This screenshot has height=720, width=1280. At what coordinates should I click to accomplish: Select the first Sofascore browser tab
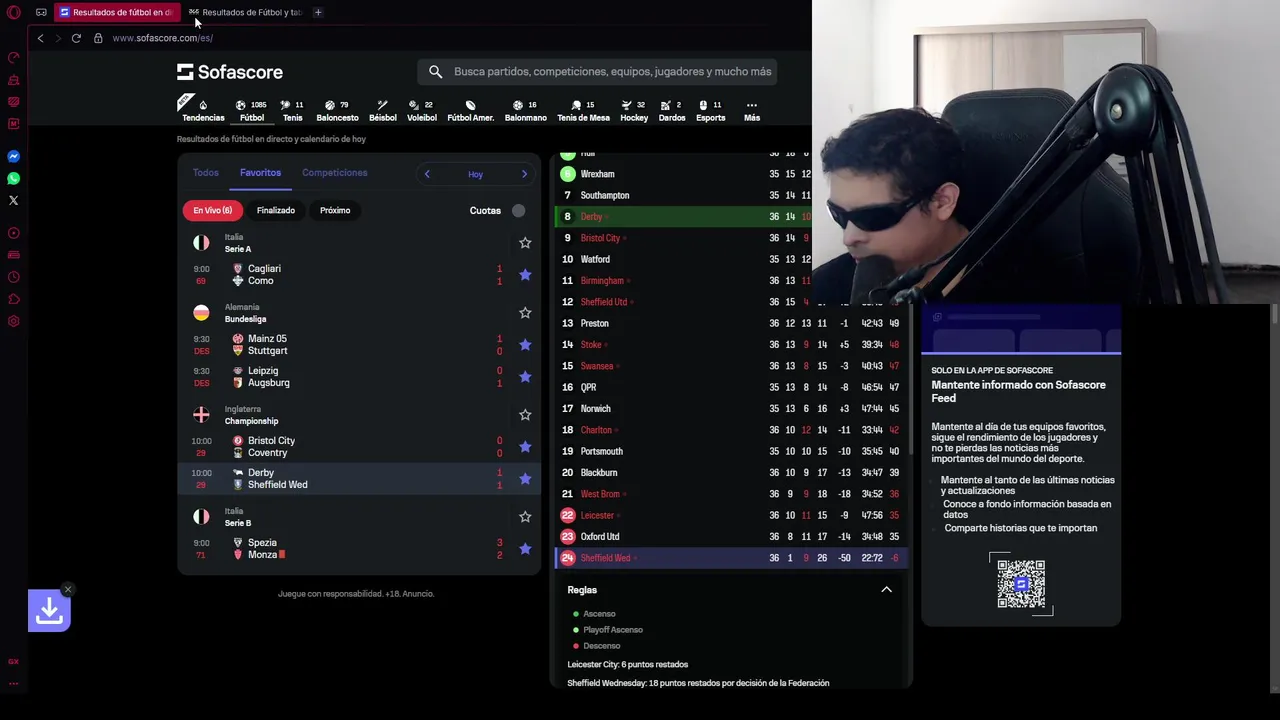[x=118, y=12]
